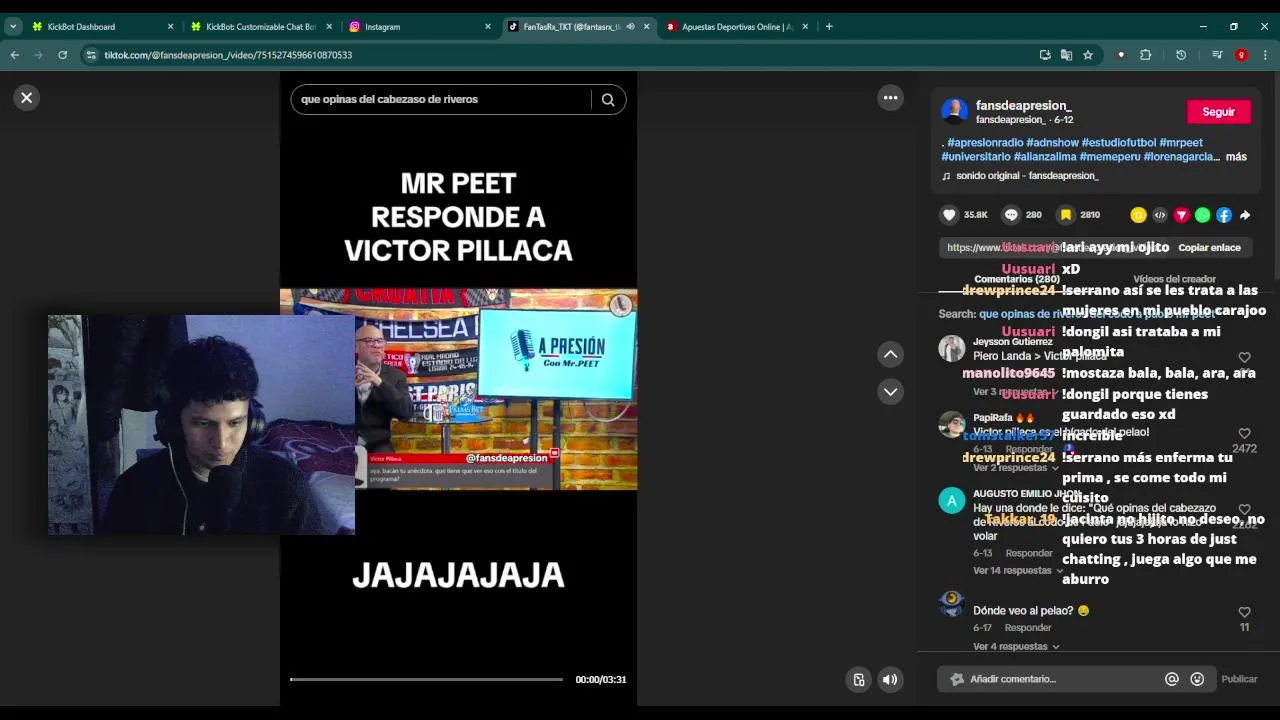Expand 'Ver 14 respuestas' replies
This screenshot has width=1280, height=720.
coord(1018,570)
